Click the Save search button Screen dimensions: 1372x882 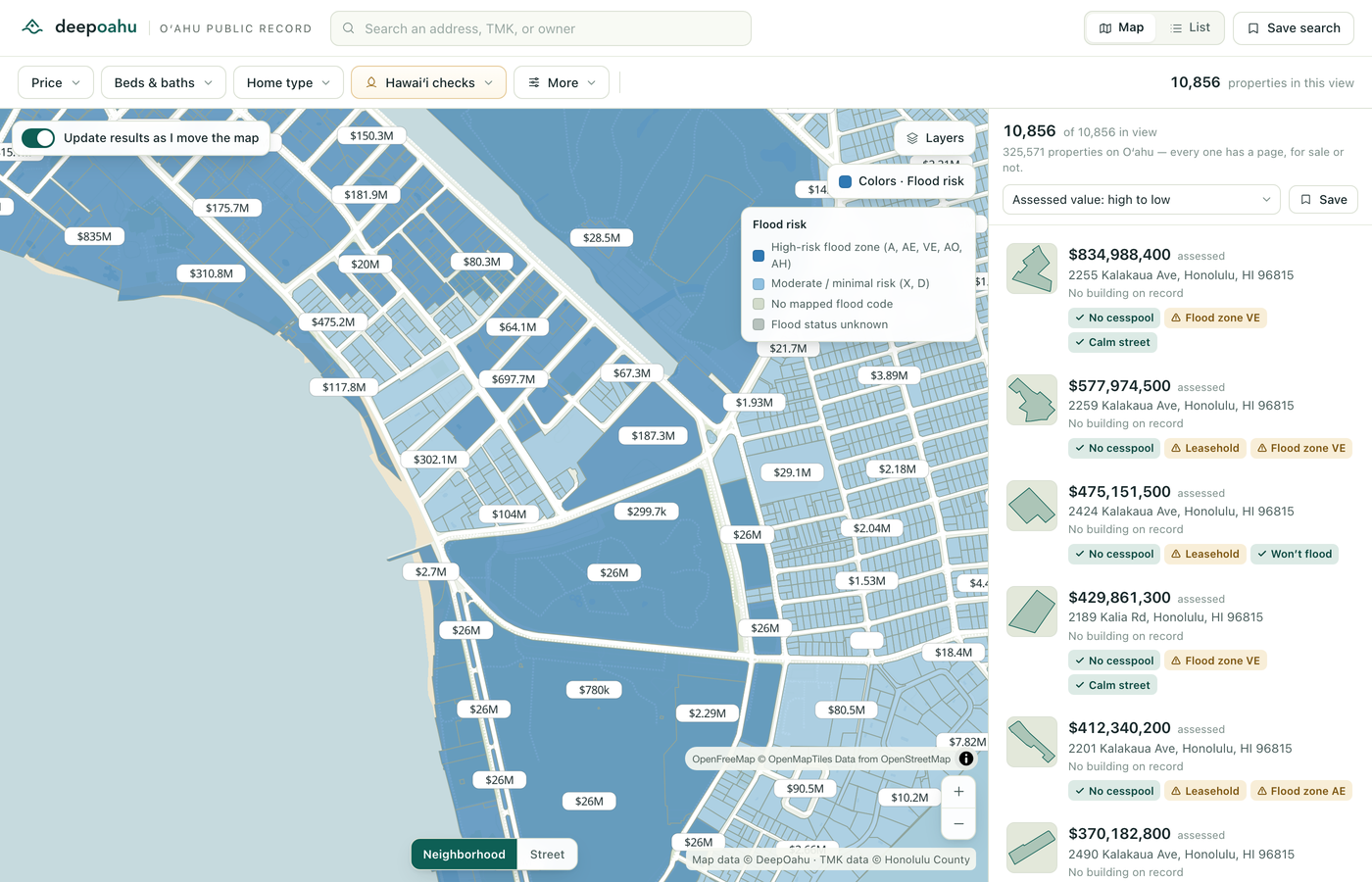pos(1294,28)
